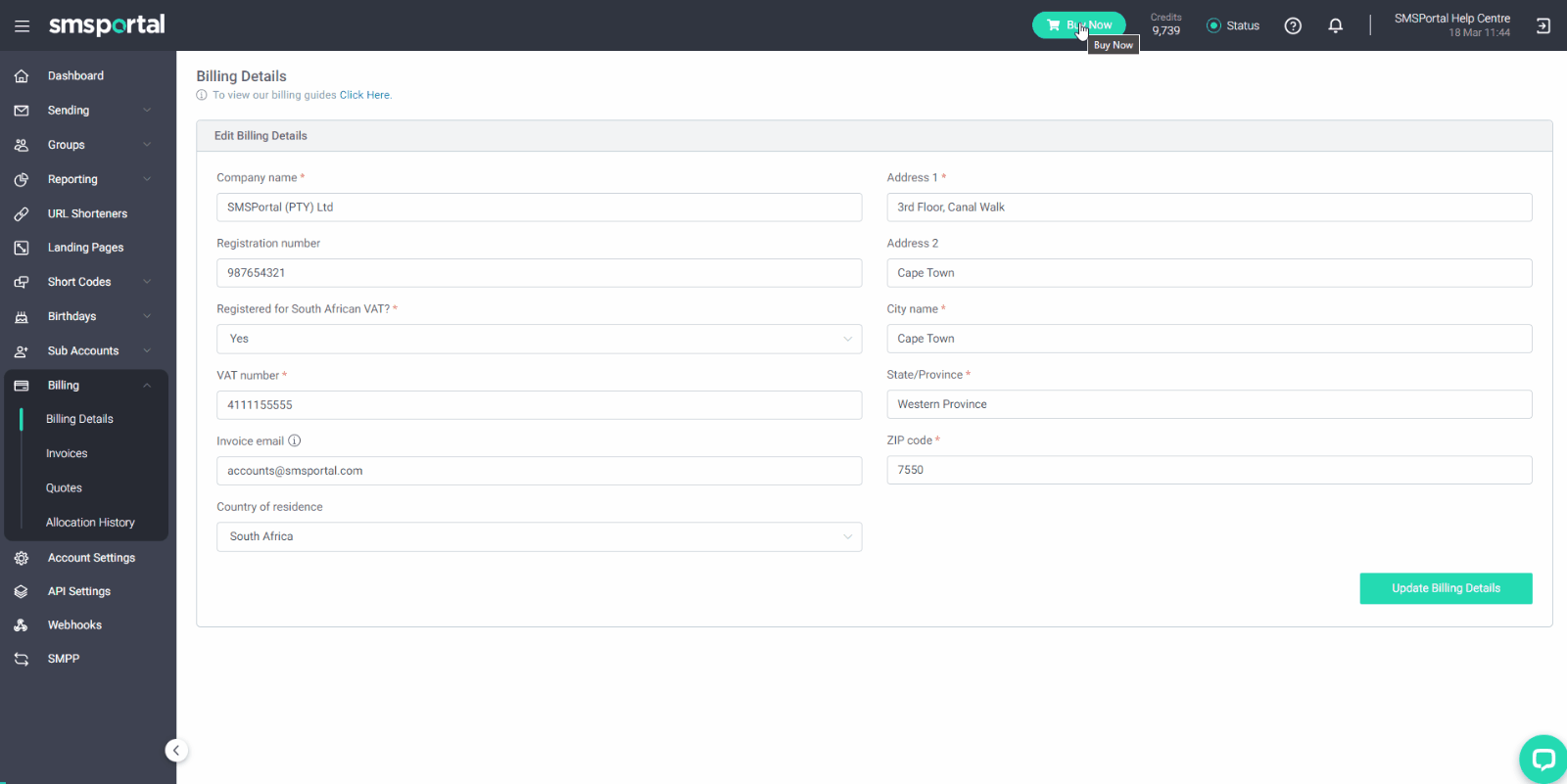The width and height of the screenshot is (1567, 784).
Task: Click the ZIP code field
Action: point(1210,470)
